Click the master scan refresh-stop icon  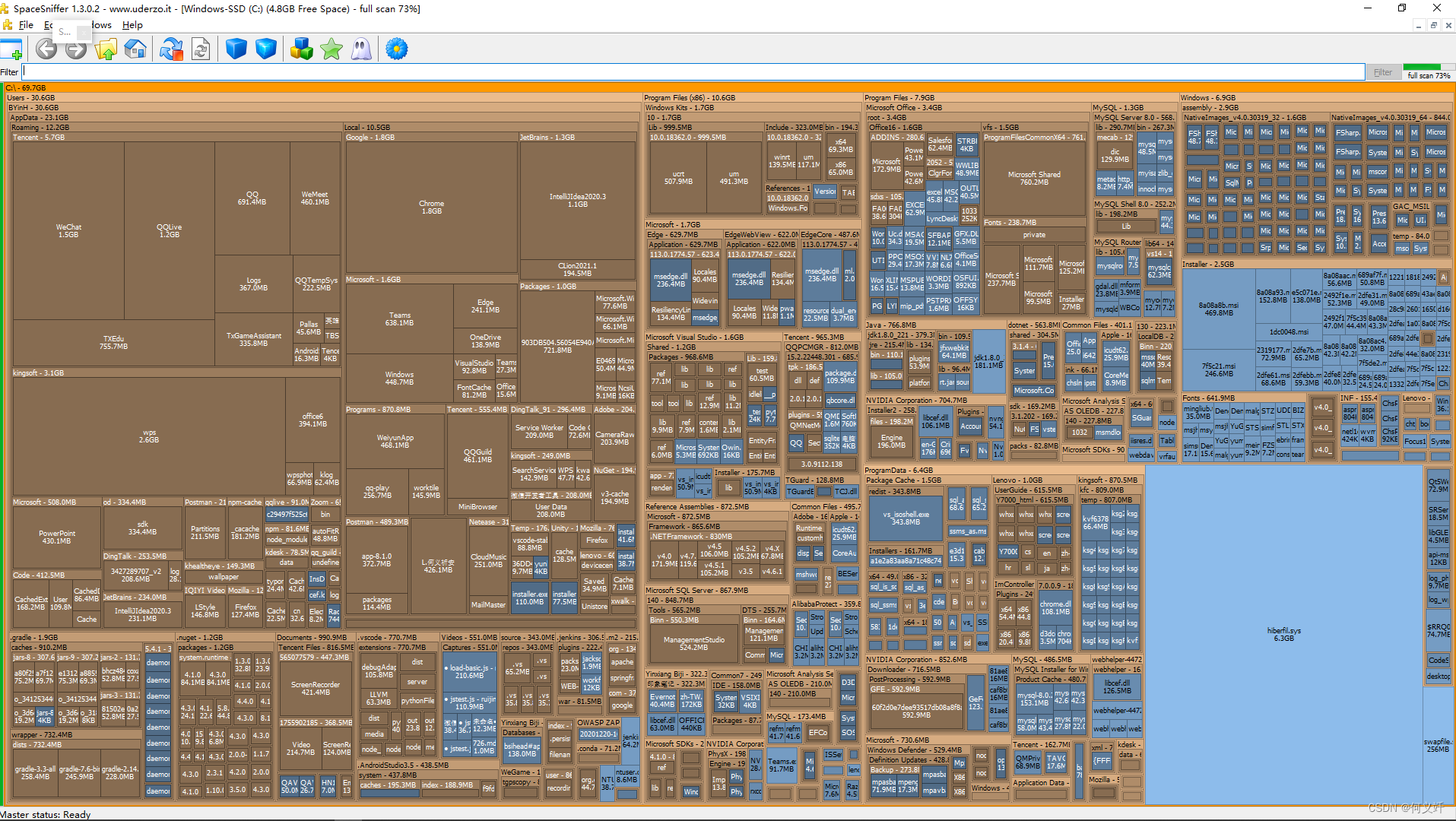(x=171, y=49)
